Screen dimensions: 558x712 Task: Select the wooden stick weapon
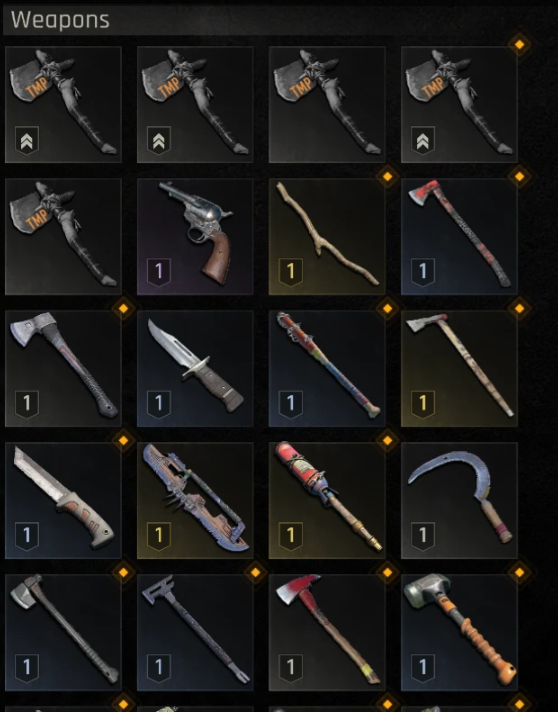327,237
